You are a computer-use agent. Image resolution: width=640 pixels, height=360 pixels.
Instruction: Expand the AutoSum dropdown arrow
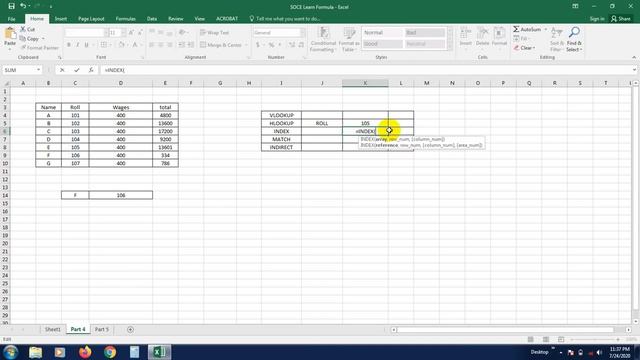point(545,29)
